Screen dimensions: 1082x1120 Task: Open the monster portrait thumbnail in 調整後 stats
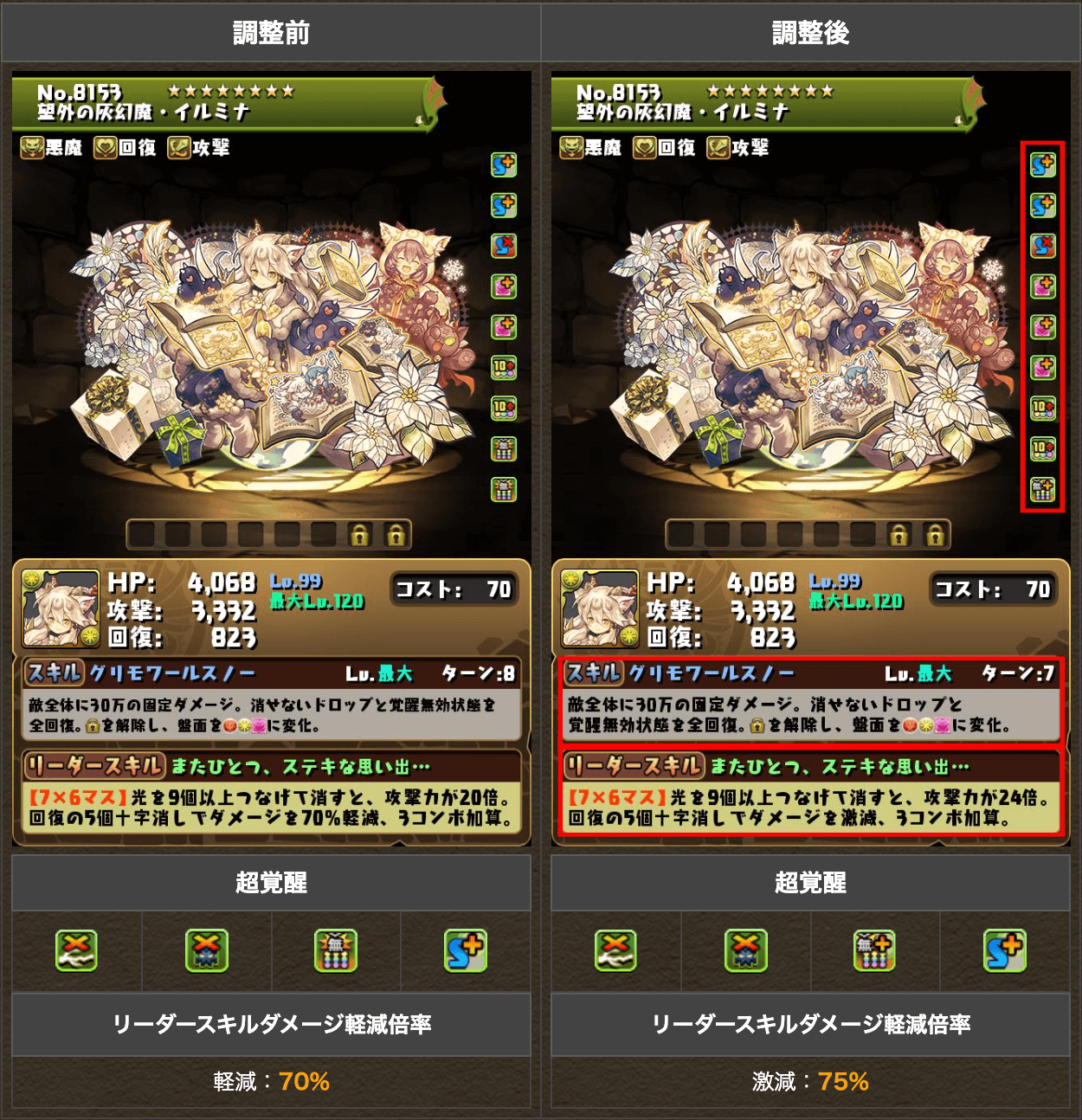pos(600,608)
